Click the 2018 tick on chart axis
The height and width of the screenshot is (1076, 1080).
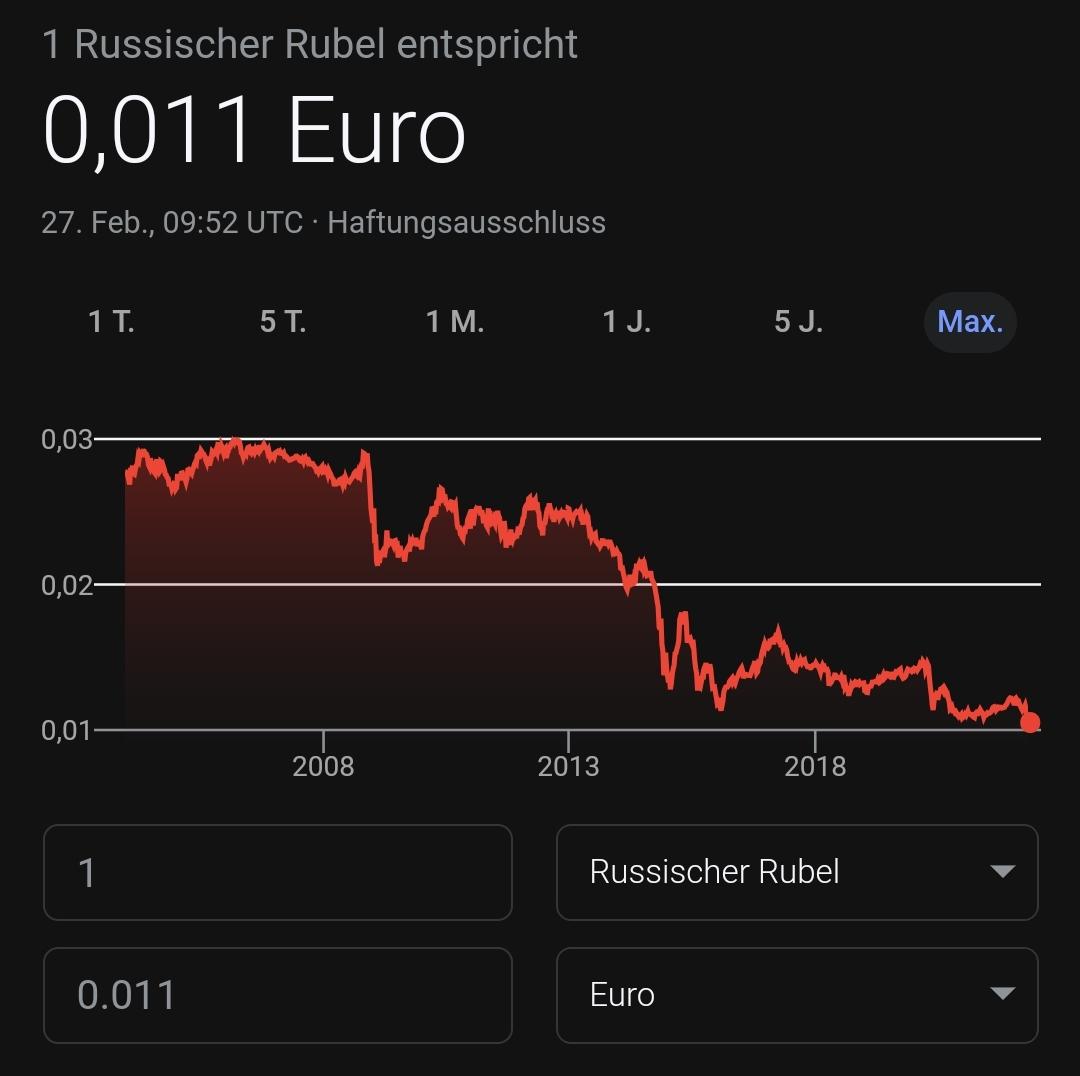[x=815, y=766]
